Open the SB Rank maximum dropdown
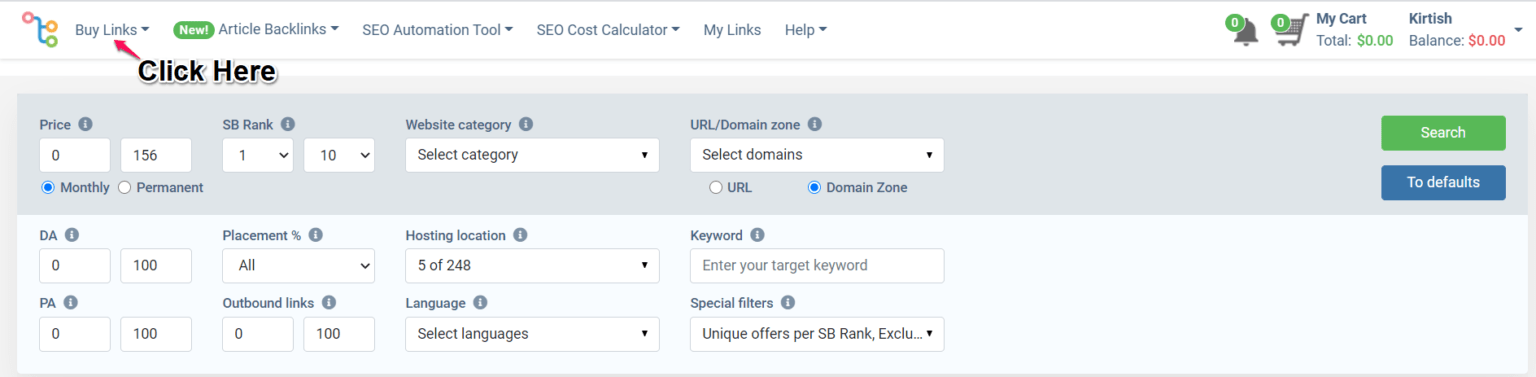The image size is (1536, 377). [x=339, y=155]
